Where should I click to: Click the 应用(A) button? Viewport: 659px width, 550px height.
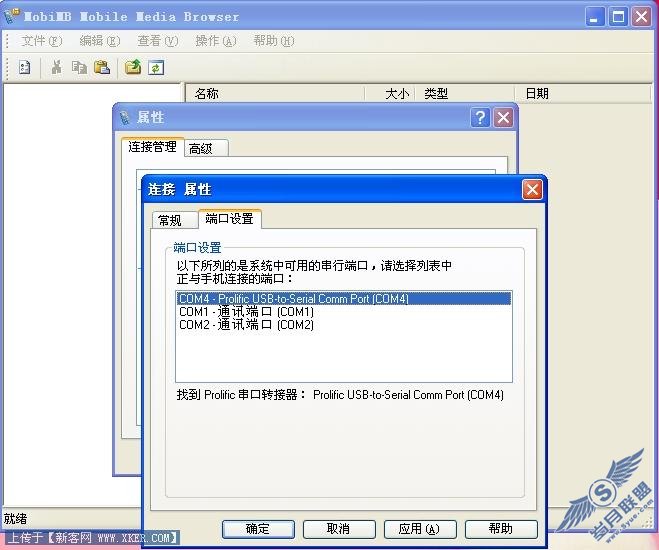coord(420,529)
